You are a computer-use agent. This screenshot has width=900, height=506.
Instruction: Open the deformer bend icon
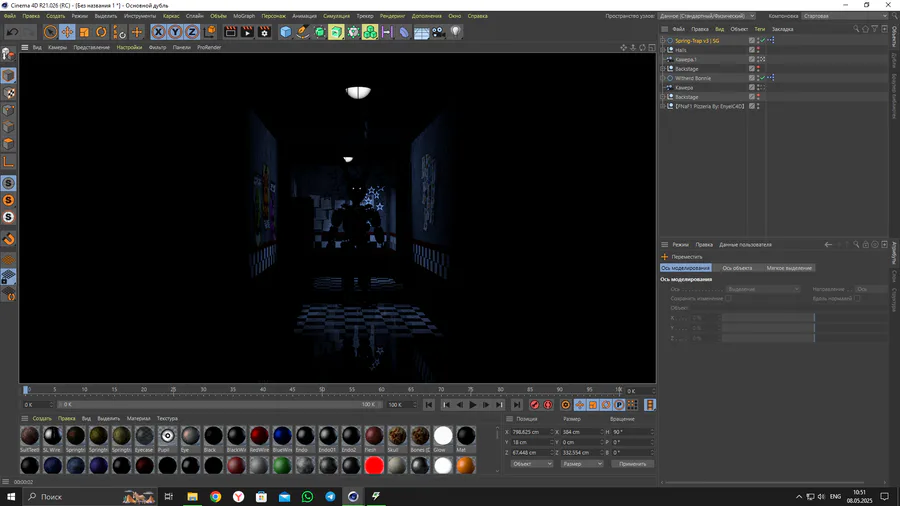point(404,32)
